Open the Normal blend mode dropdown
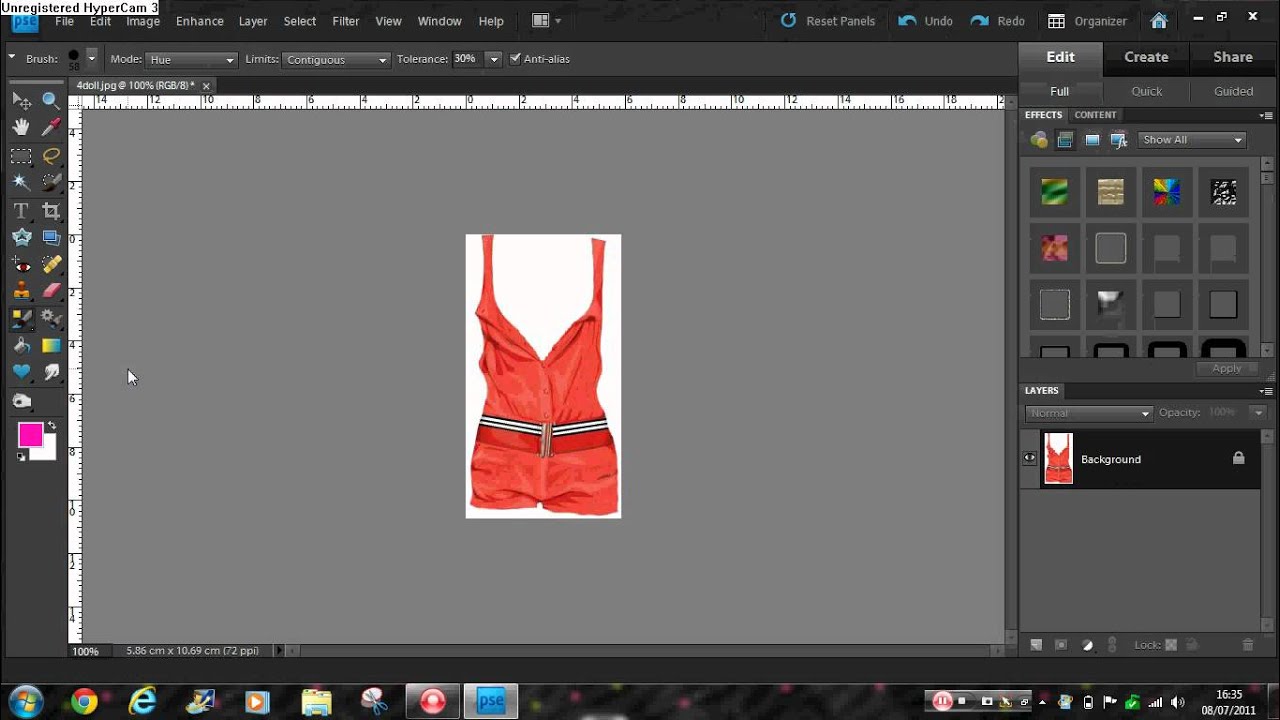 pos(1088,413)
